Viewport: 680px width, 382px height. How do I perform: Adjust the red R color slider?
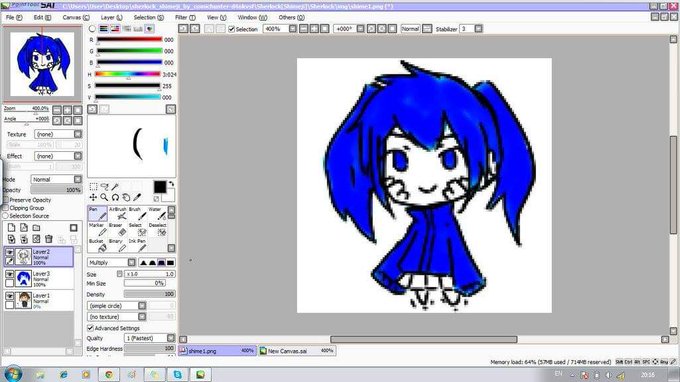129,39
